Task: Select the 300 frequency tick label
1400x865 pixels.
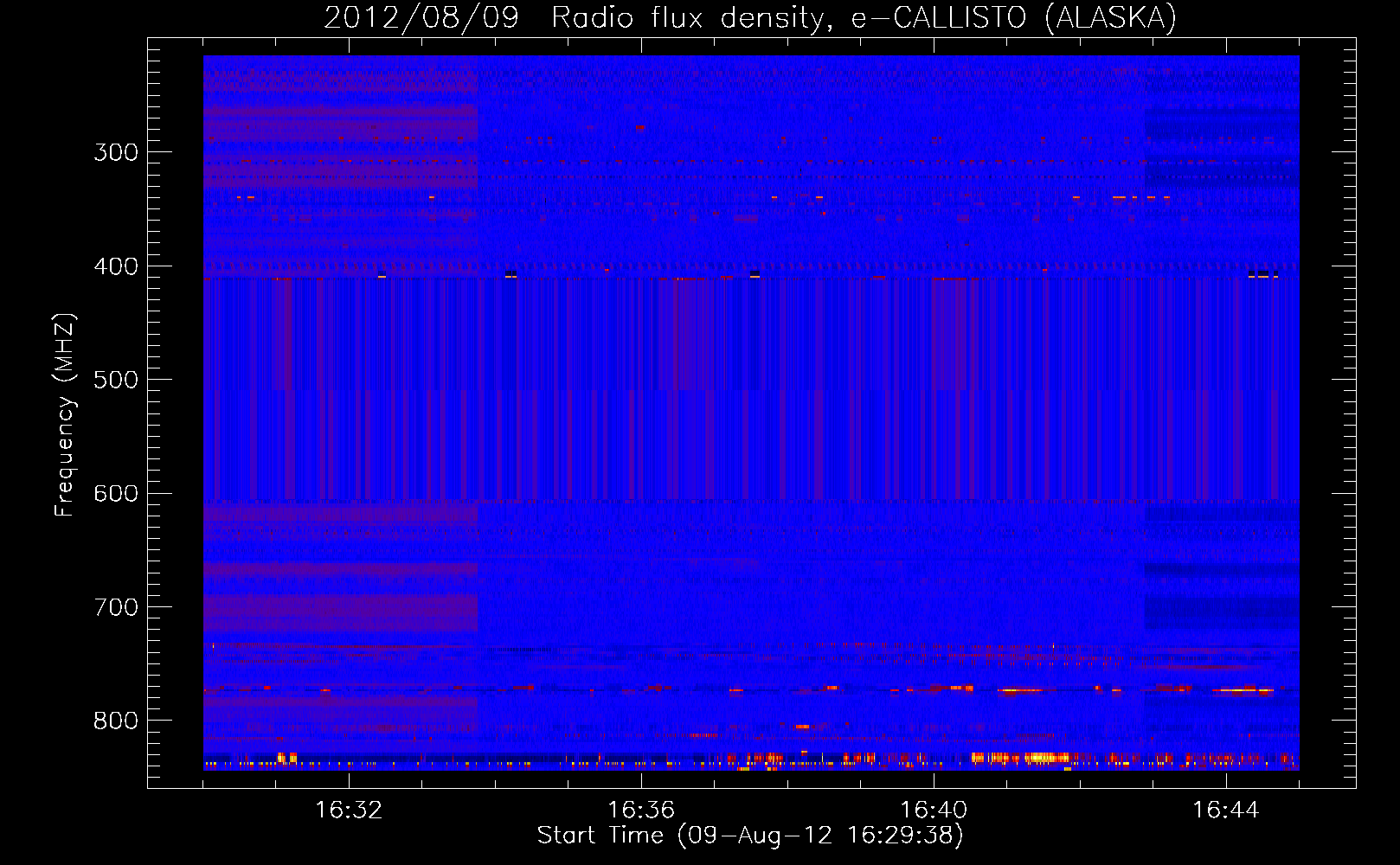Action: pyautogui.click(x=116, y=152)
